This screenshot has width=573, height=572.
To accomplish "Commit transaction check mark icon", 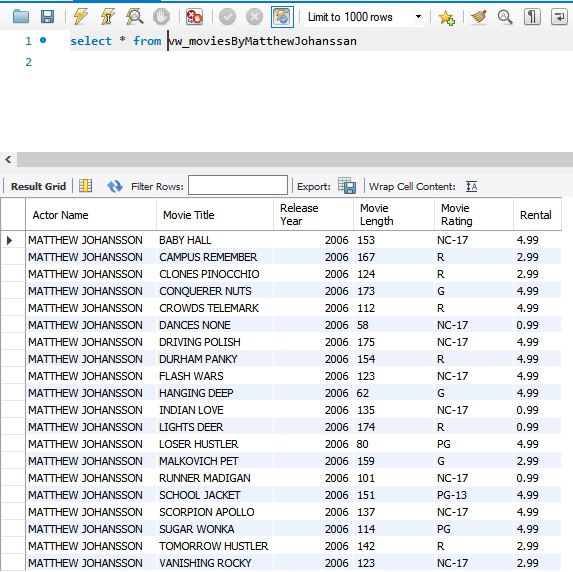I will click(227, 16).
